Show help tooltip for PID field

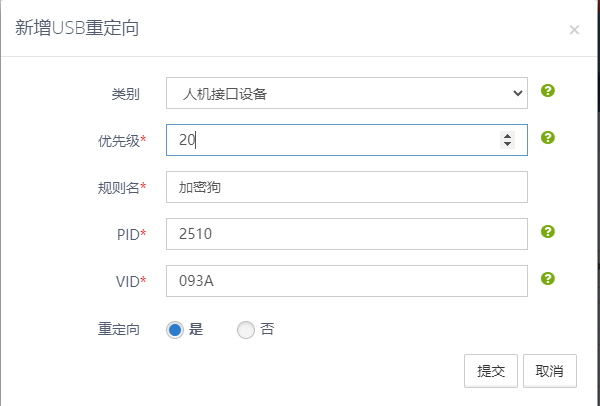(547, 232)
